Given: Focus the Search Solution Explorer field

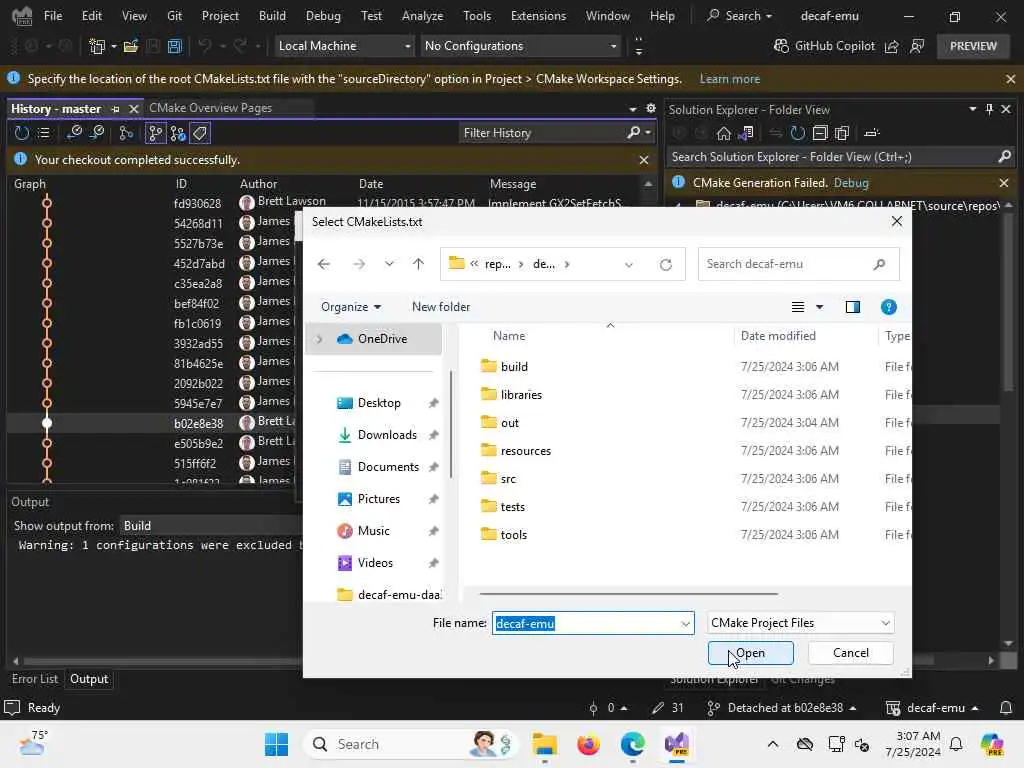Looking at the screenshot, I should (831, 157).
